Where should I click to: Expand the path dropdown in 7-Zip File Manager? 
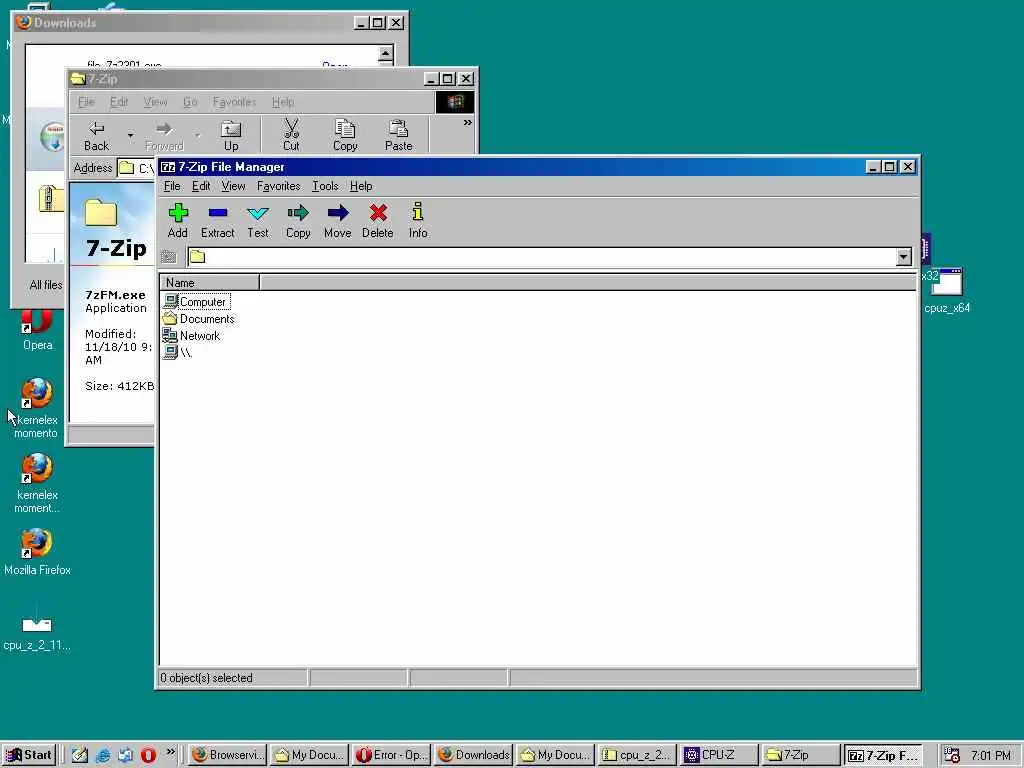[x=904, y=257]
